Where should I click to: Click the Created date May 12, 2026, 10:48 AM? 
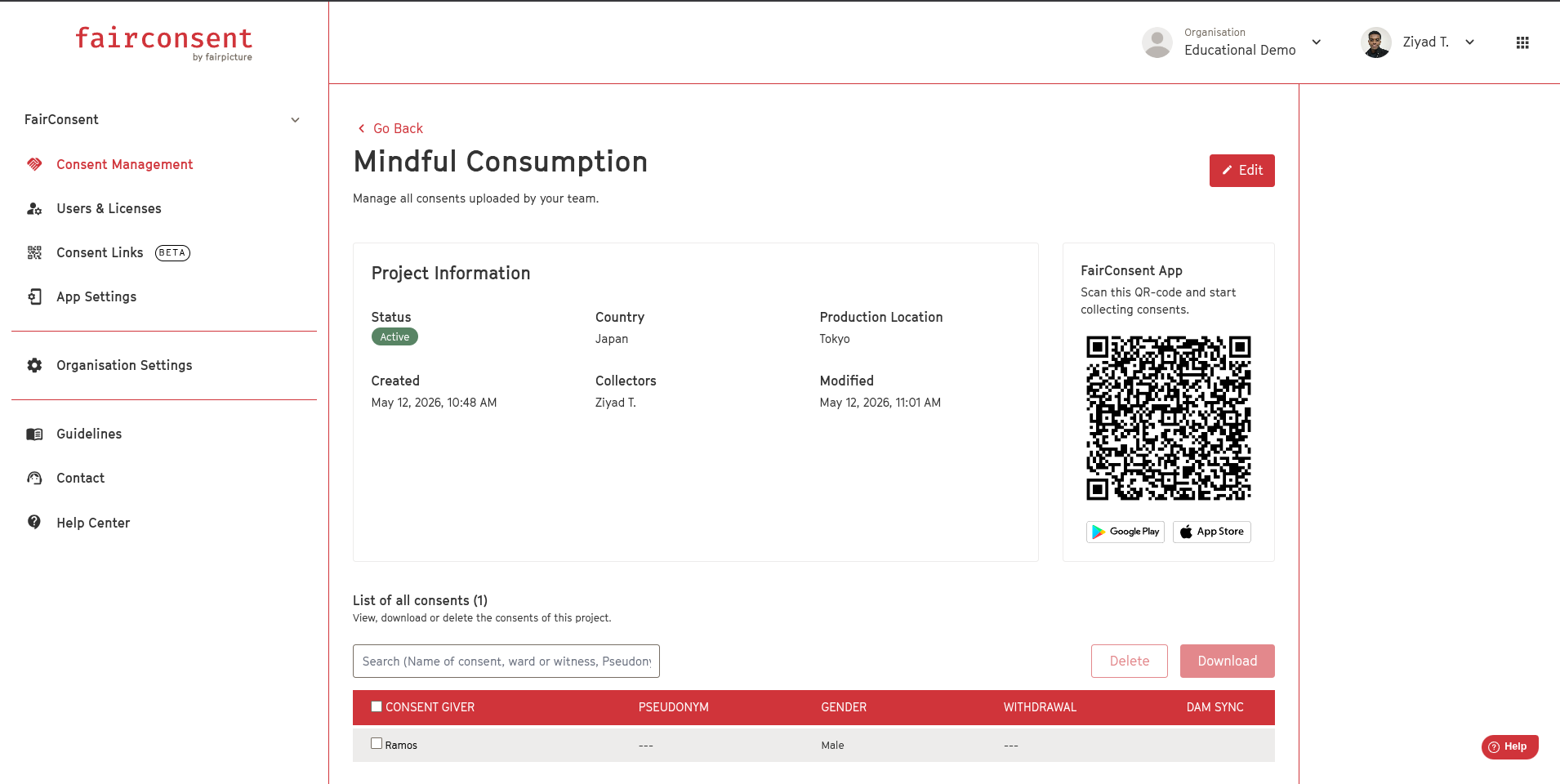434,403
